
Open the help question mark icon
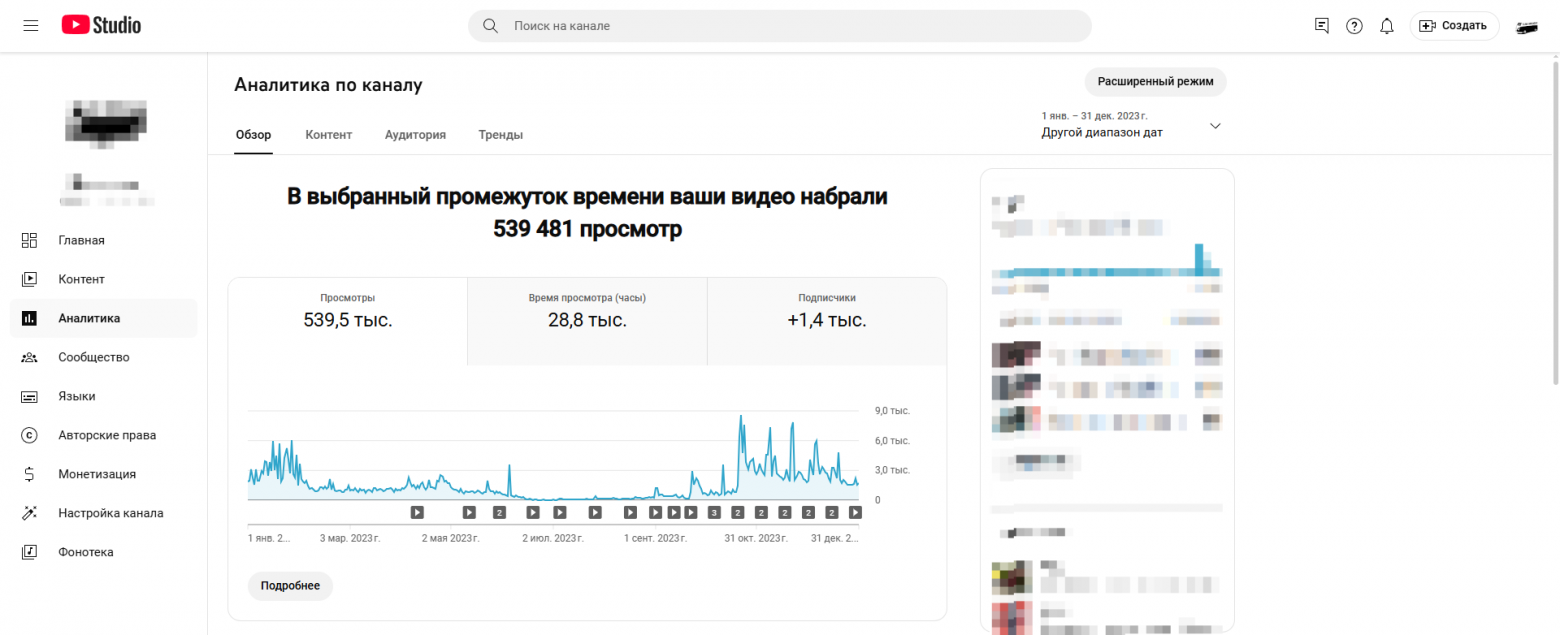[1354, 26]
